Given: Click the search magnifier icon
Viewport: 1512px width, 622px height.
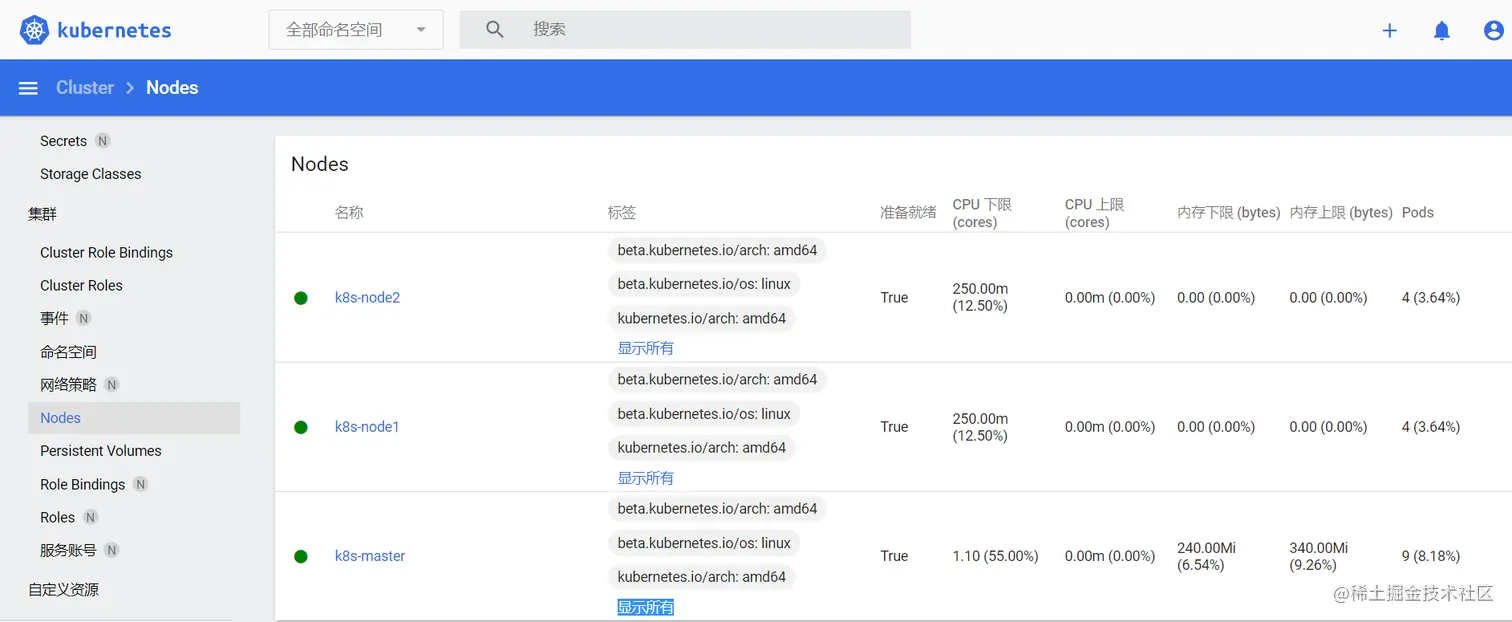Looking at the screenshot, I should pyautogui.click(x=494, y=30).
